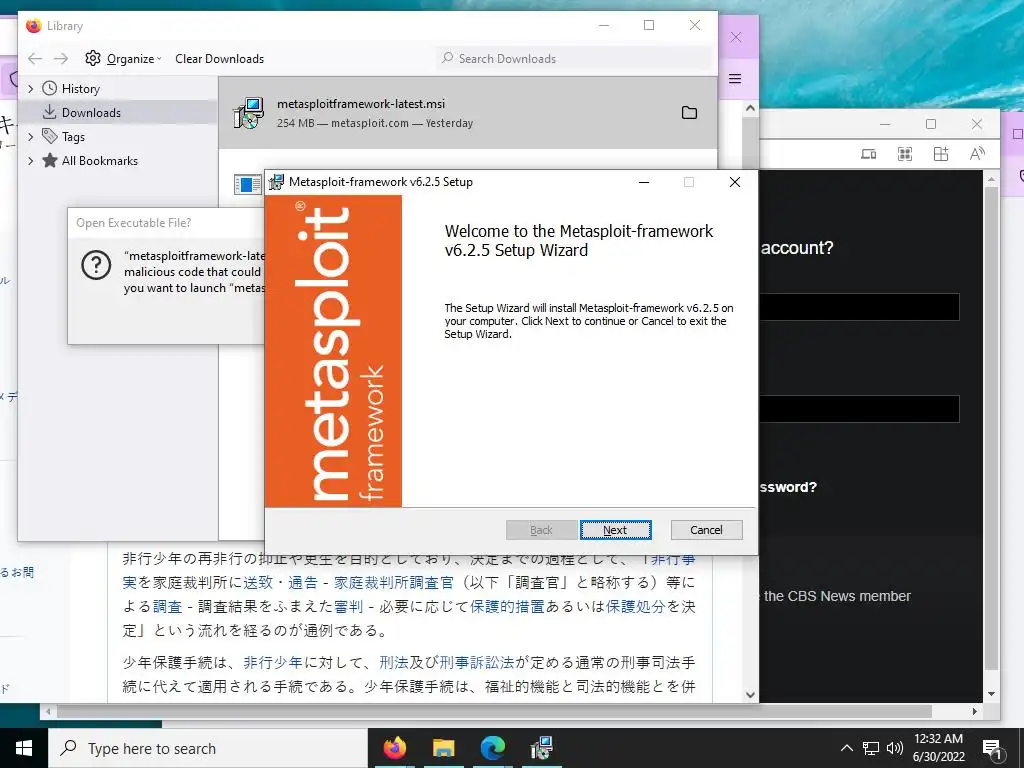
Task: Maximize the Library window
Action: point(649,25)
